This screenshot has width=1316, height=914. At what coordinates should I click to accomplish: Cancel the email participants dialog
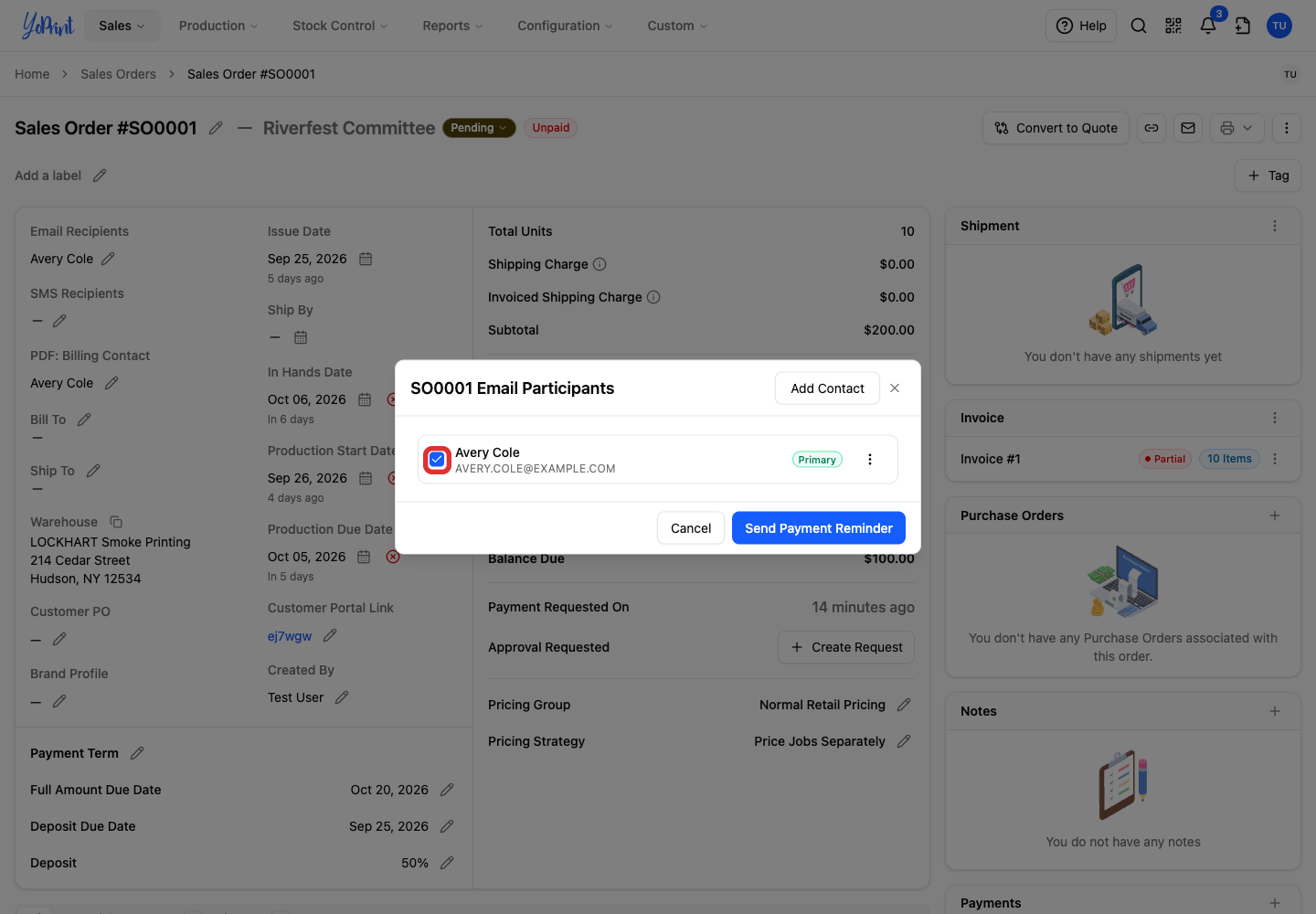(691, 528)
